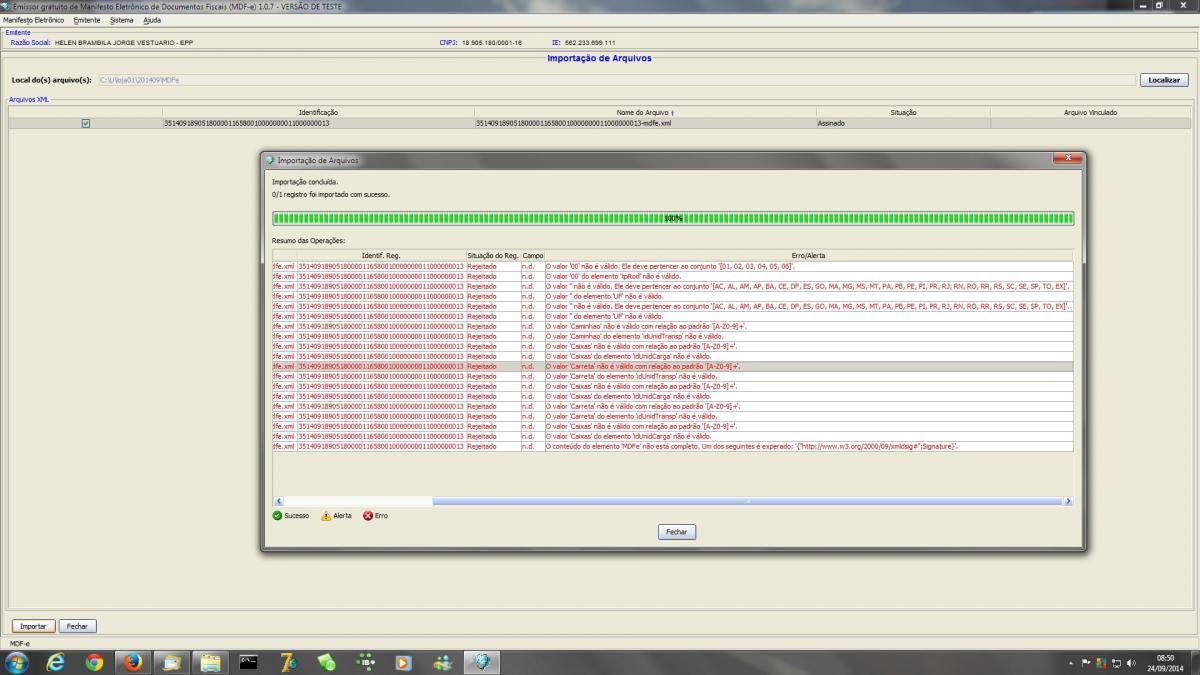Click Fechar next to Importar
The height and width of the screenshot is (675, 1200).
click(x=77, y=626)
